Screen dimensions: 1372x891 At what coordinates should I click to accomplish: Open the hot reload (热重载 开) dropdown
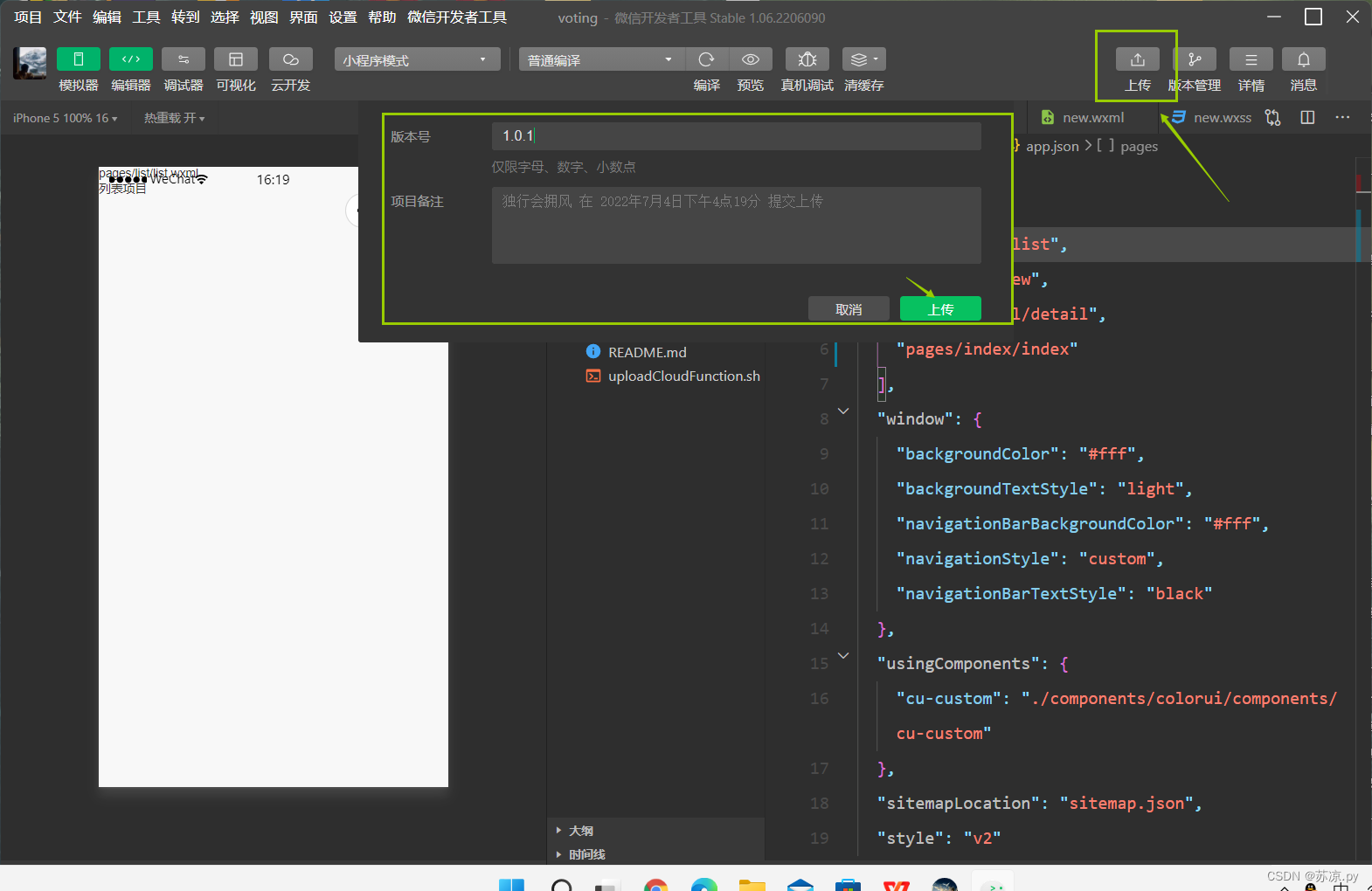pos(175,118)
